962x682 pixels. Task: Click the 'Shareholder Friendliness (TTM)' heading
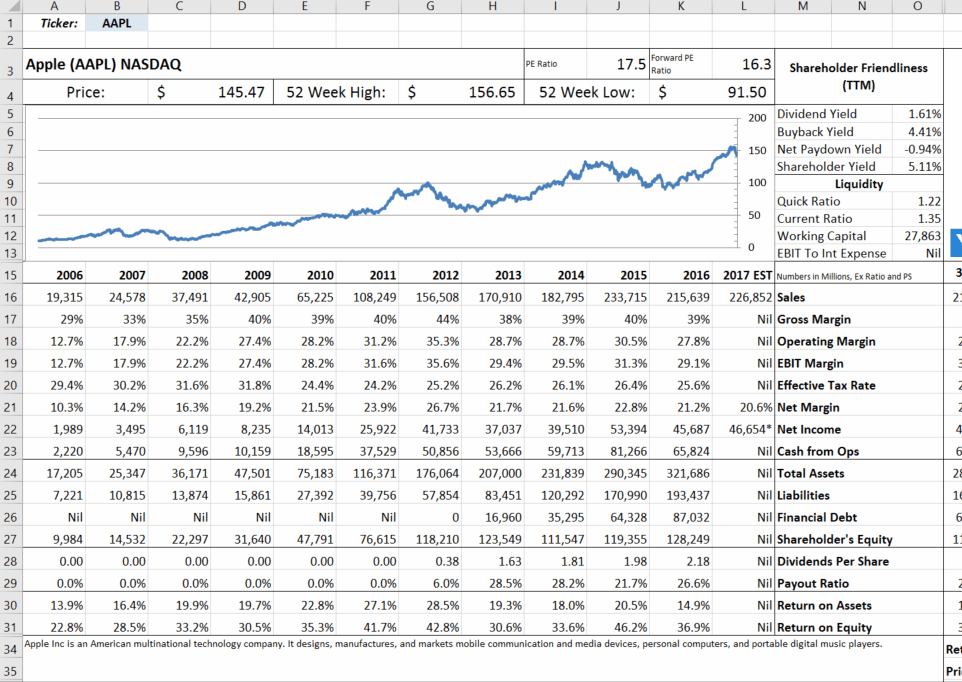(858, 76)
